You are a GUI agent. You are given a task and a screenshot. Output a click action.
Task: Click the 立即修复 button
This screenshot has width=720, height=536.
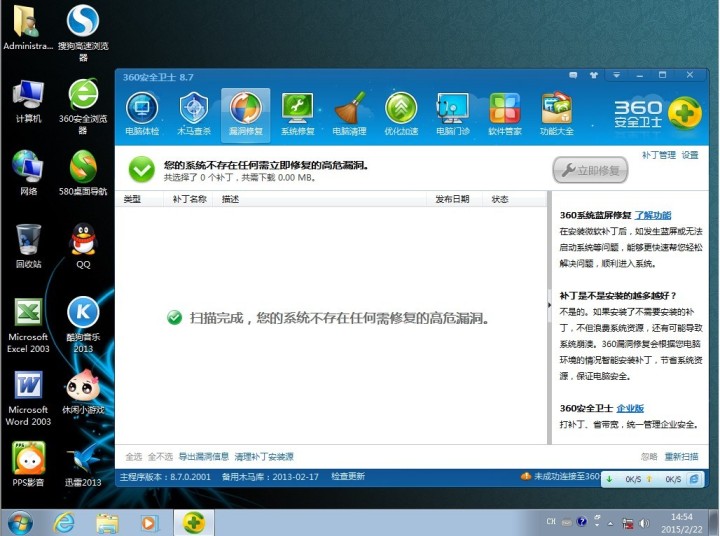click(590, 170)
